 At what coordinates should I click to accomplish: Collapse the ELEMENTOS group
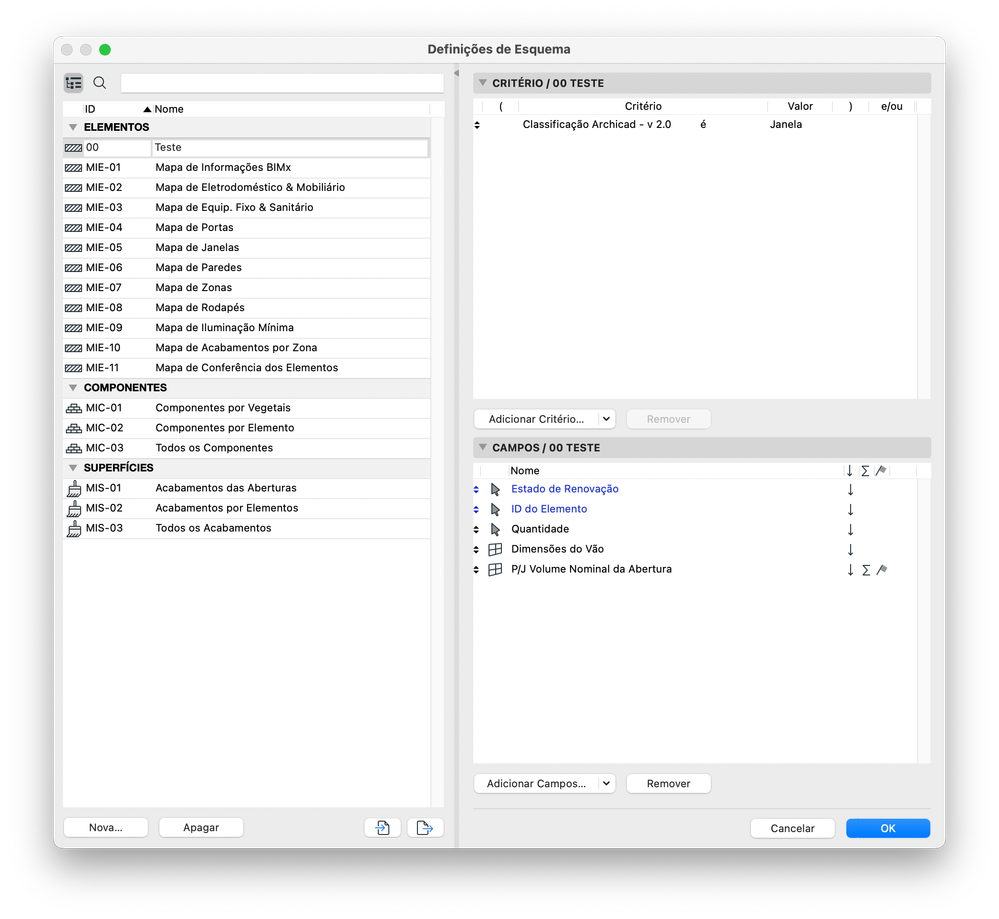pyautogui.click(x=73, y=127)
